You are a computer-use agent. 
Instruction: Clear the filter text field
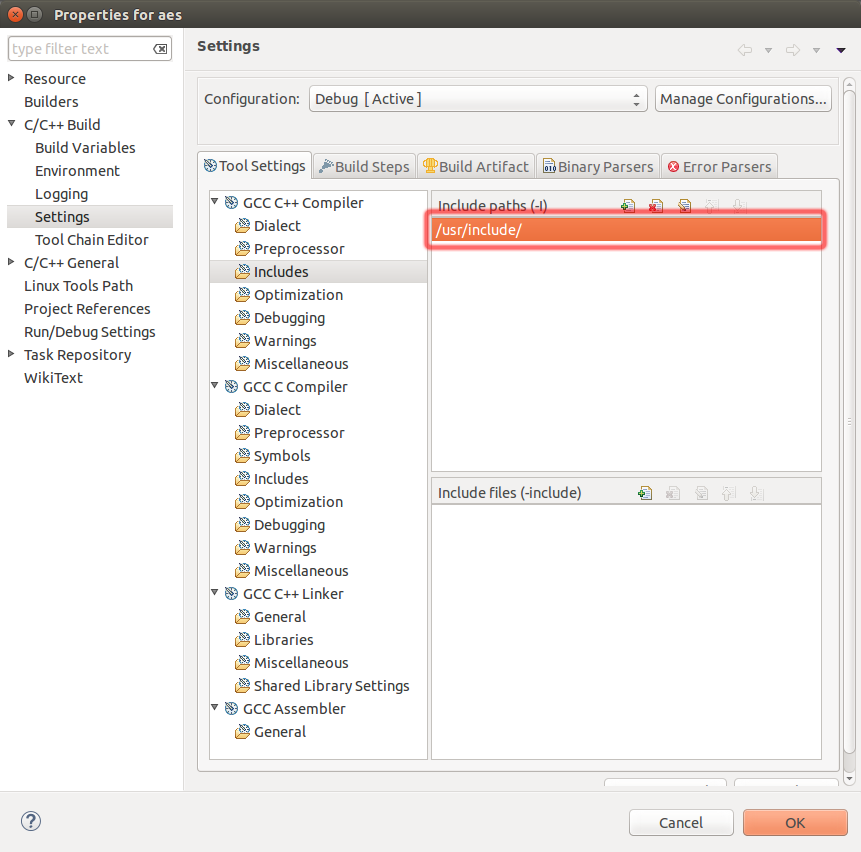click(x=161, y=48)
